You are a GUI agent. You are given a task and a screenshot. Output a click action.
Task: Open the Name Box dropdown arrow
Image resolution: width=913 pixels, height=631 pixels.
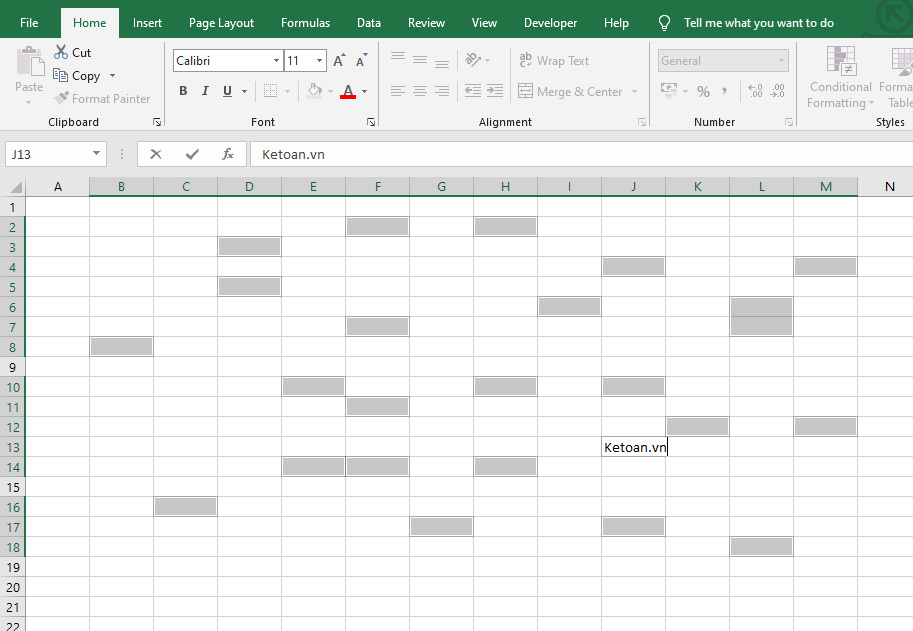[96, 154]
